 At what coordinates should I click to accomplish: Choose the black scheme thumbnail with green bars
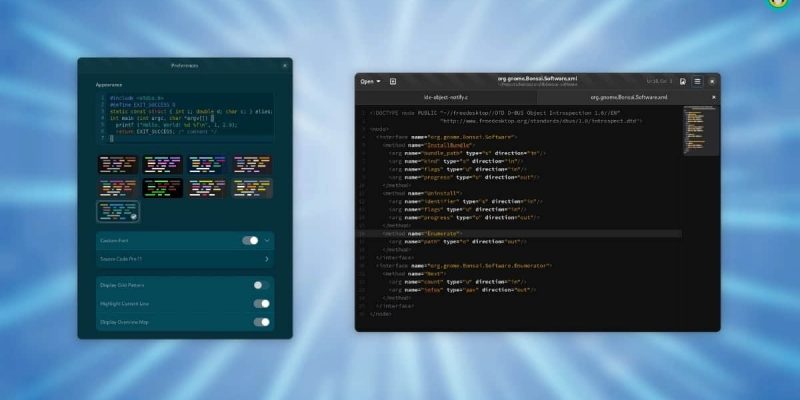(x=162, y=188)
